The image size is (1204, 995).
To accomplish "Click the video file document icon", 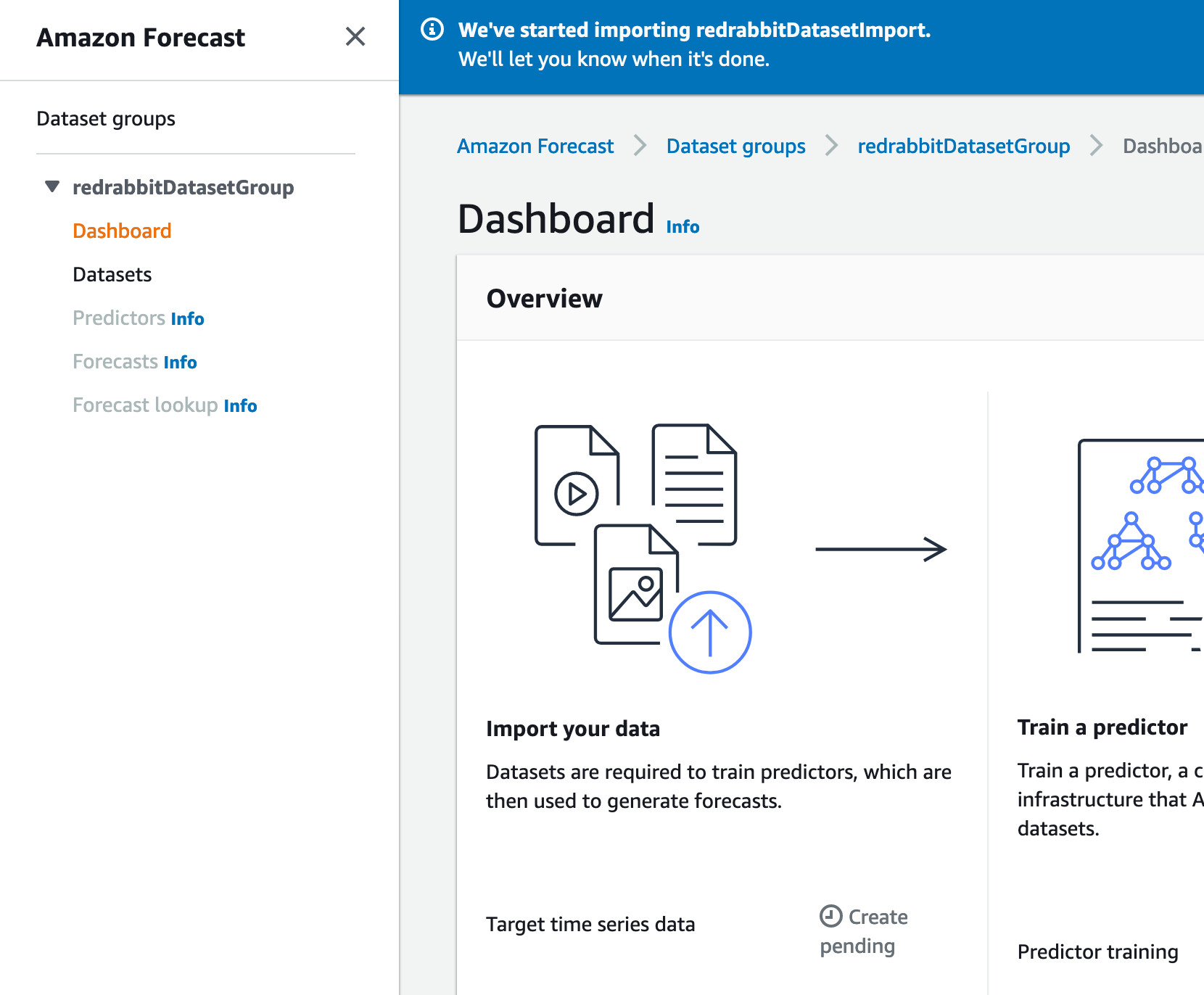I will [x=577, y=484].
